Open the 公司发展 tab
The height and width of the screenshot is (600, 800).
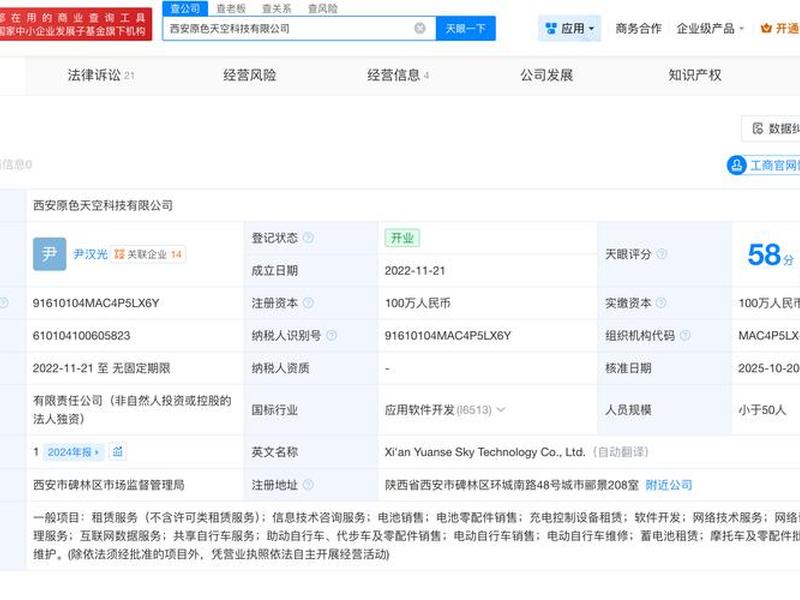pyautogui.click(x=546, y=75)
